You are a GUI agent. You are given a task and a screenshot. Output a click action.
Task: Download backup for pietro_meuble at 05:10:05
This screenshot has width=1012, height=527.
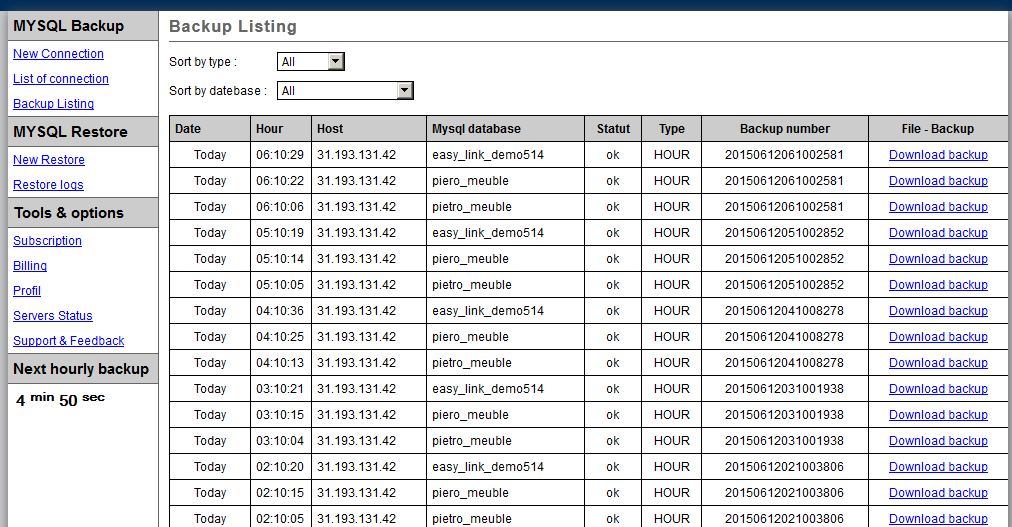pos(938,285)
